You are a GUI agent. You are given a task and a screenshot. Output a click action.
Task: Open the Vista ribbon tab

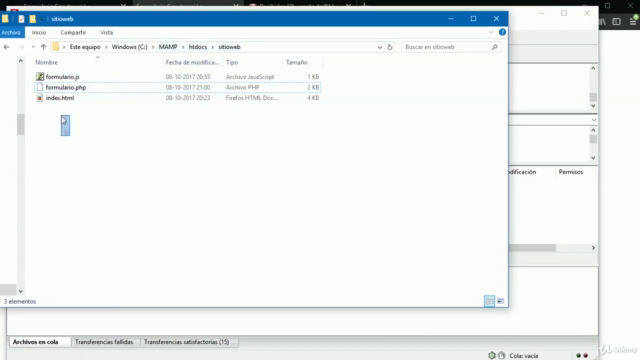click(x=107, y=32)
